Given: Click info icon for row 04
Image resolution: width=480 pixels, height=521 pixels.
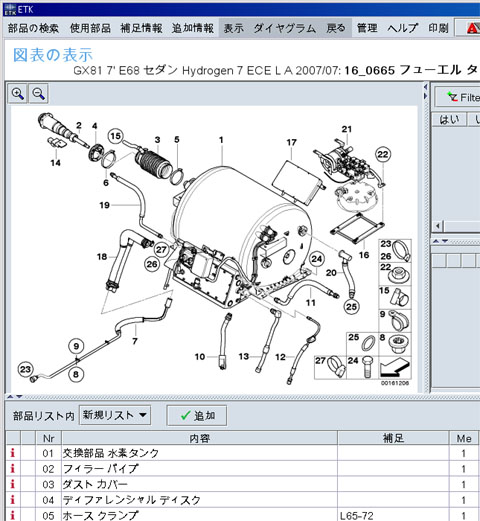Looking at the screenshot, I should point(13,500).
